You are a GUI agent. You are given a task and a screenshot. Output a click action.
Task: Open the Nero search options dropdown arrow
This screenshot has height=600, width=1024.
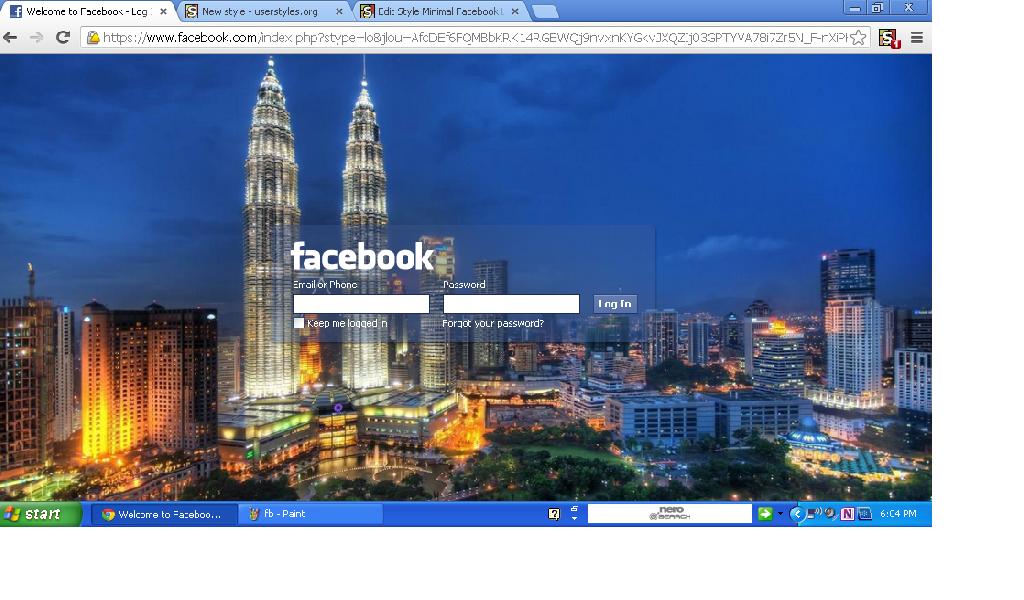(x=780, y=514)
